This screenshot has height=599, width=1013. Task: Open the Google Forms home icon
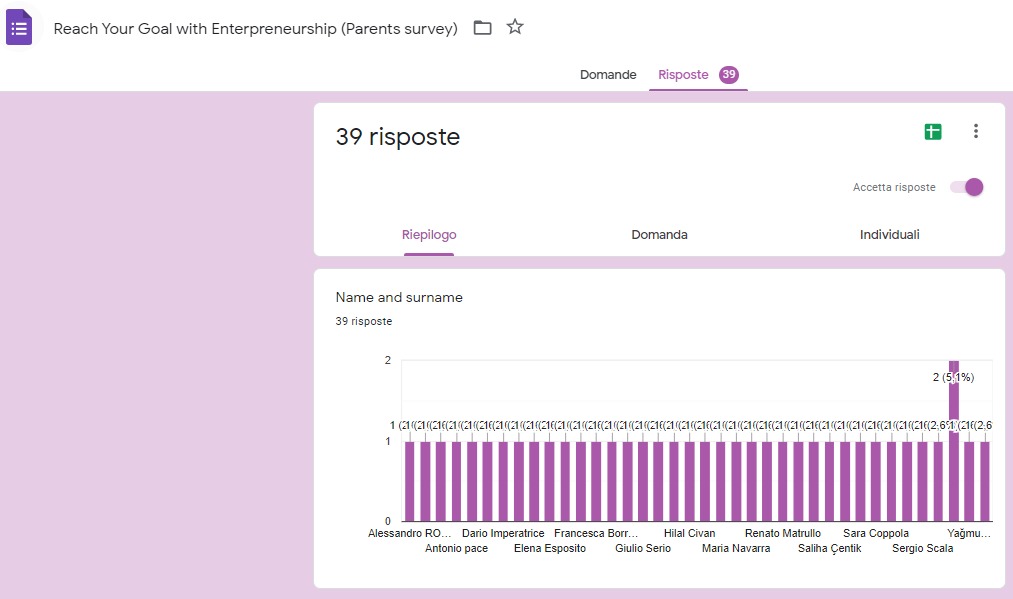click(x=19, y=28)
